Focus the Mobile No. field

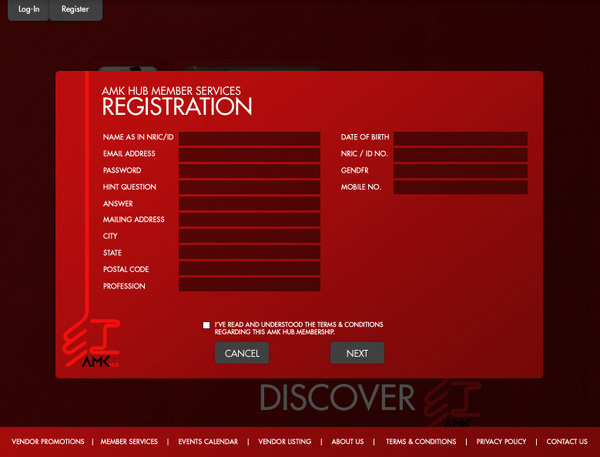(460, 188)
